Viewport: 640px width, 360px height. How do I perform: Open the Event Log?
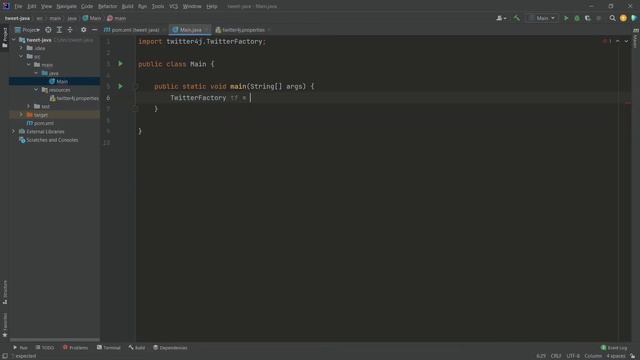[x=614, y=348]
